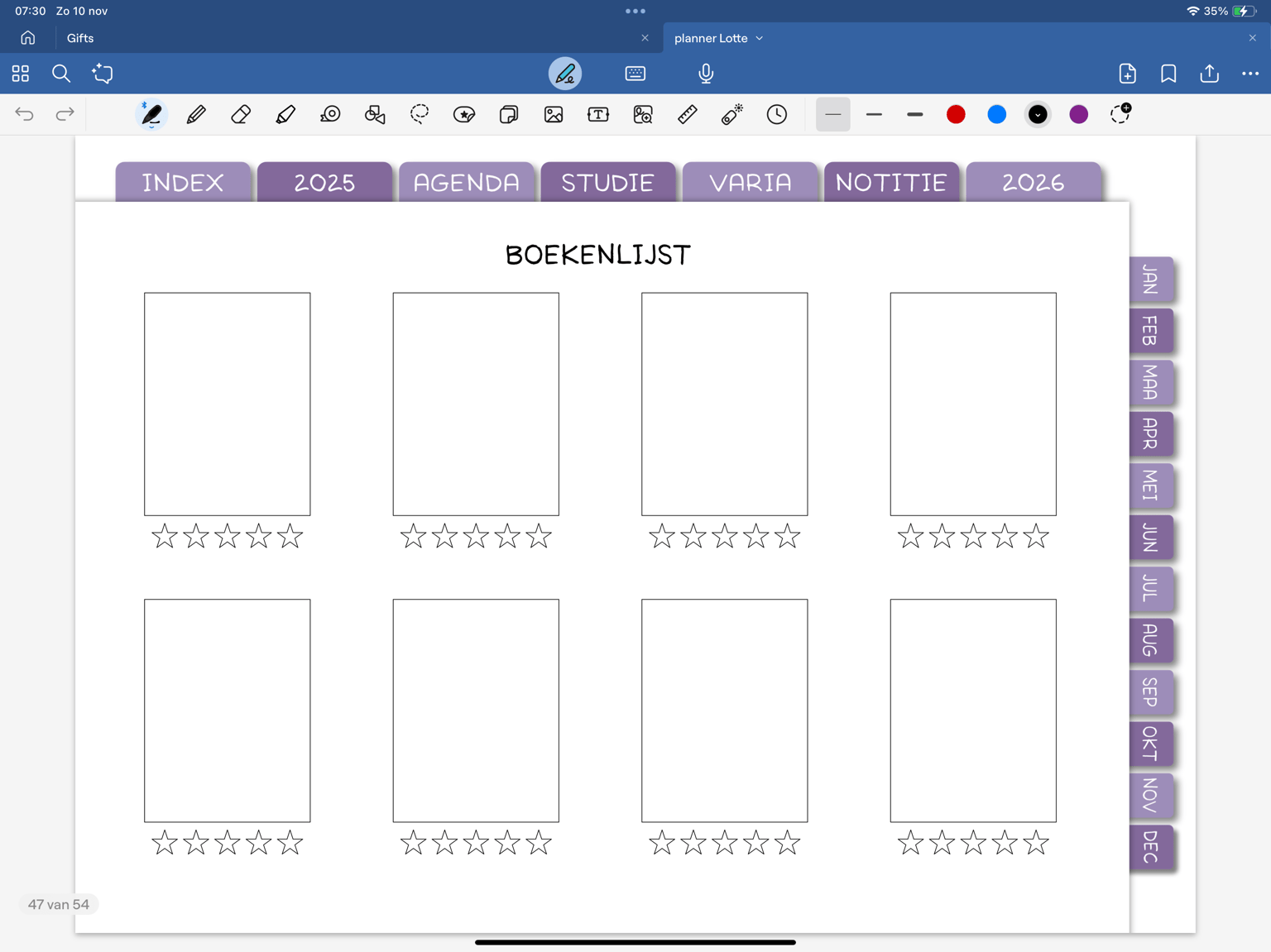This screenshot has width=1271, height=952.
Task: Toggle the pen drawing mode
Action: click(565, 74)
